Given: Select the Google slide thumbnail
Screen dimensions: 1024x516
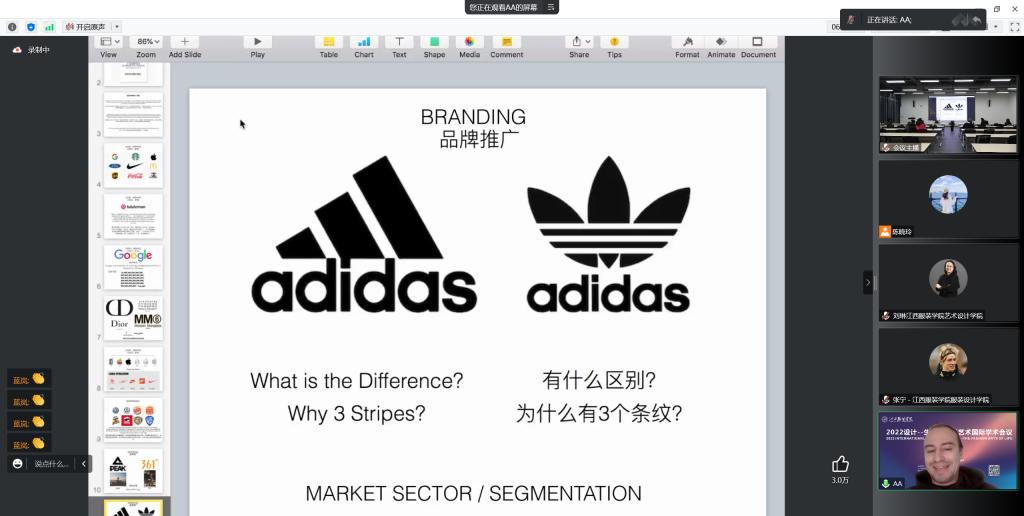Looking at the screenshot, I should click(x=133, y=267).
